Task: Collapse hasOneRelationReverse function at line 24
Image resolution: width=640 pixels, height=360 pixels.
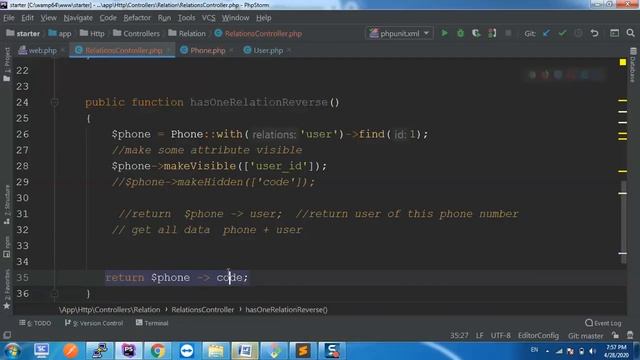Action: pos(54,102)
